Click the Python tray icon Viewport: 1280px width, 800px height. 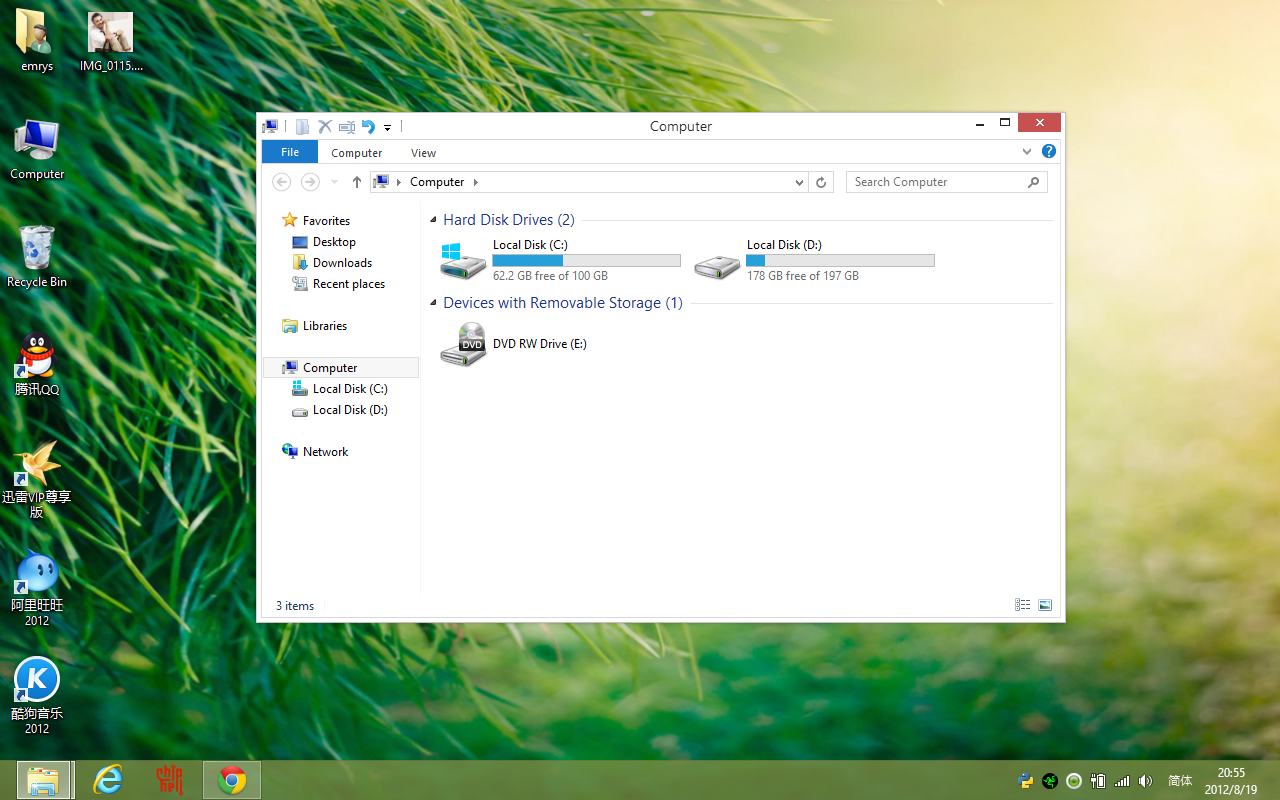(x=1025, y=781)
